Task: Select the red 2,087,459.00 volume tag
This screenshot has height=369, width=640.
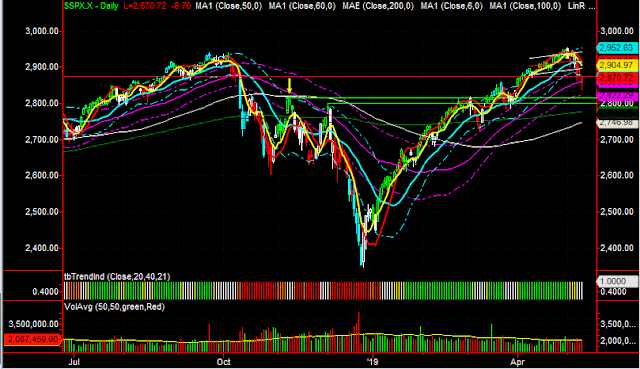Action: click(x=32, y=339)
